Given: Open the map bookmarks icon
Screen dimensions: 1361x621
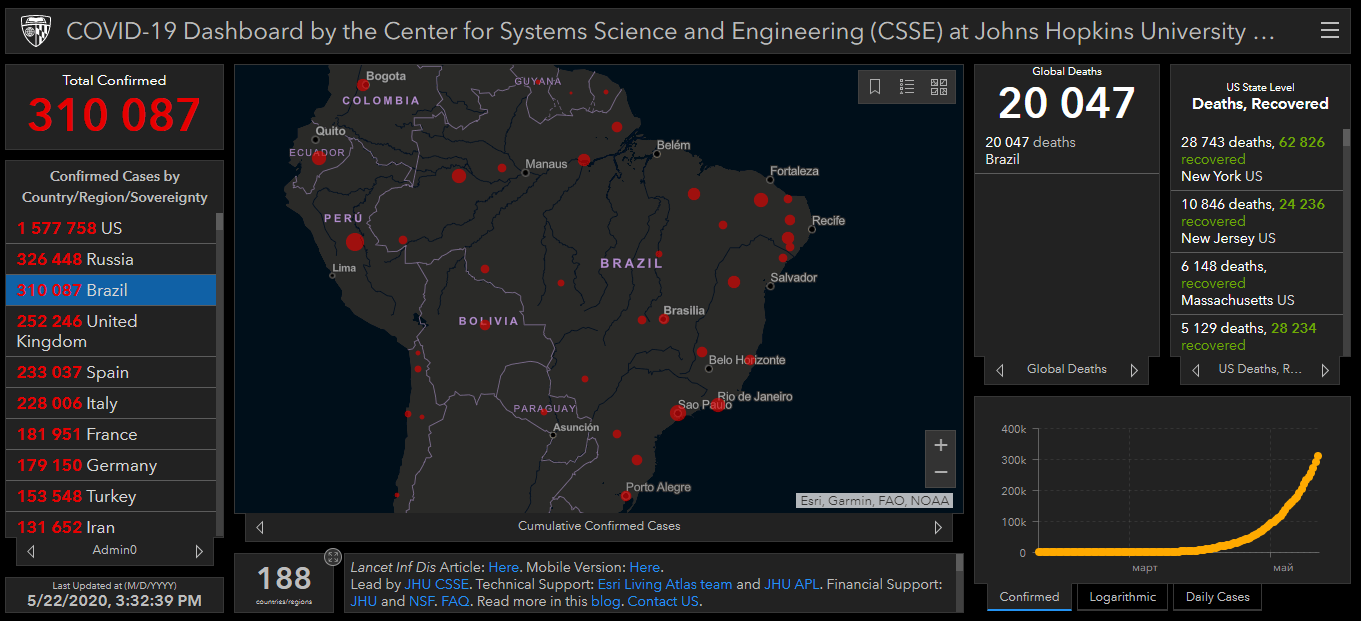Looking at the screenshot, I should point(875,87).
